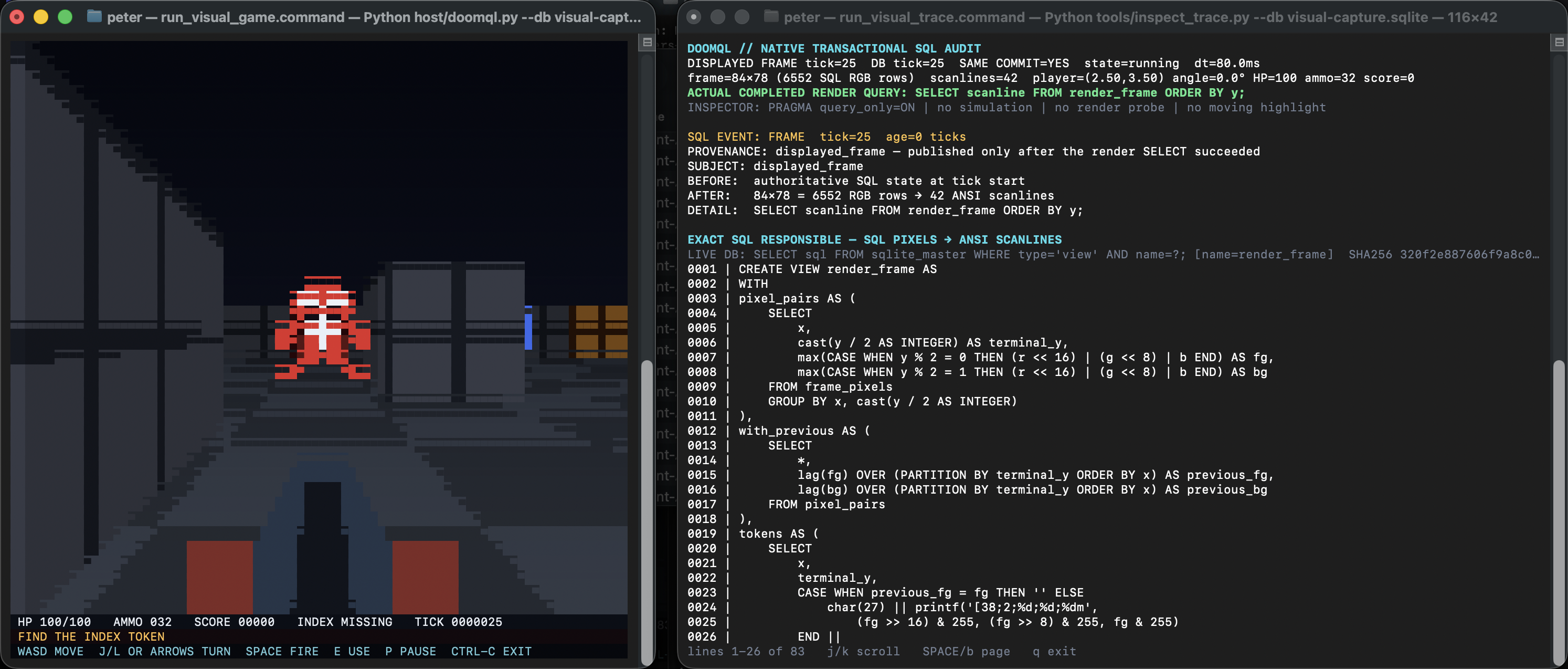
Task: Click the 'PROVENANCE: displayed_frame' line
Action: pyautogui.click(x=973, y=151)
